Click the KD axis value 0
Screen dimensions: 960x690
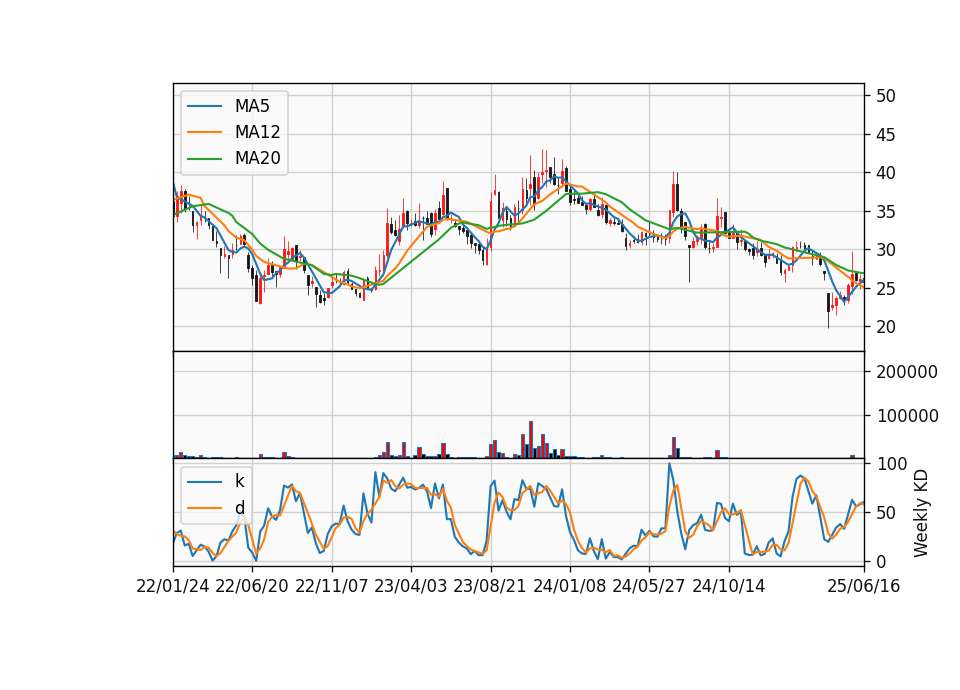[881, 561]
